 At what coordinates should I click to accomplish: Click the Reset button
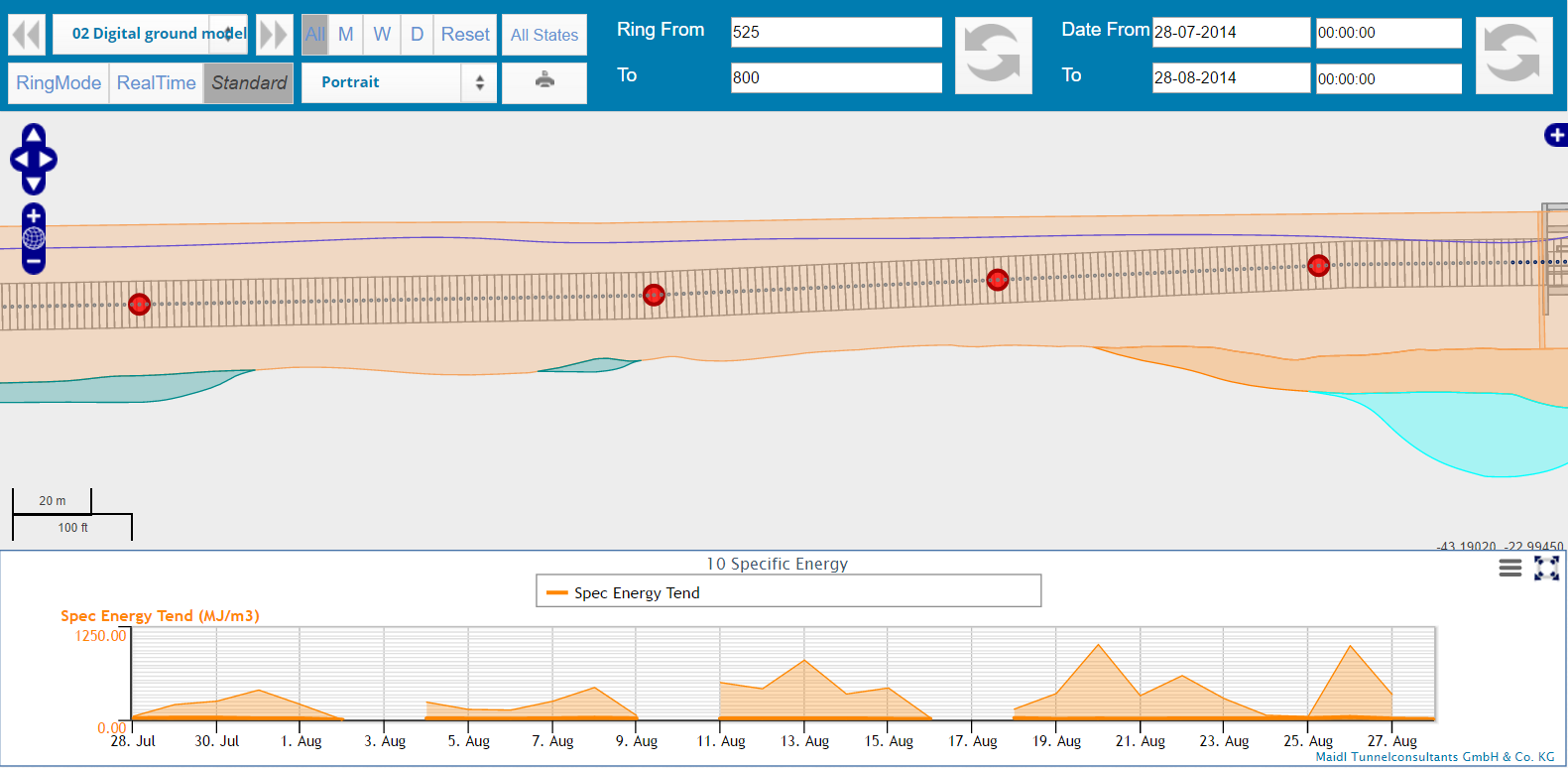465,35
